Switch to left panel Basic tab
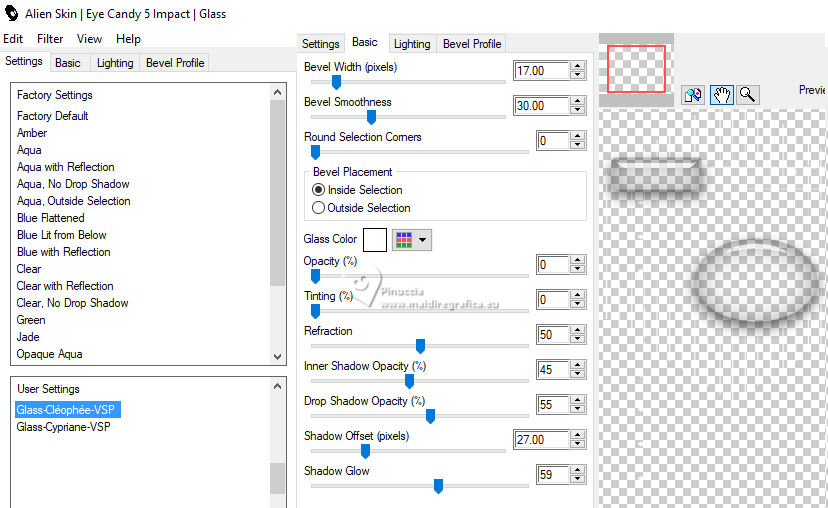The image size is (828, 508). [68, 63]
